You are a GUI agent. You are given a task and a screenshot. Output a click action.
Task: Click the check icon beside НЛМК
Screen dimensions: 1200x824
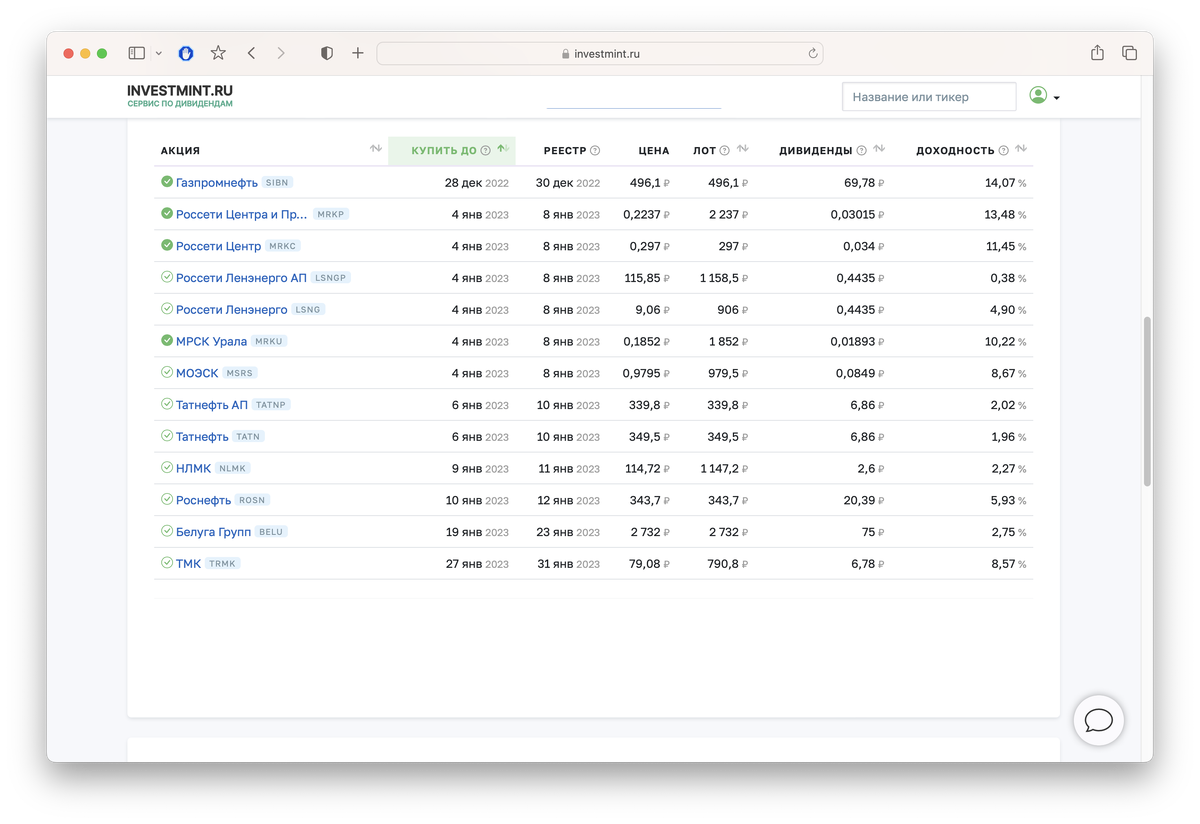pos(167,468)
